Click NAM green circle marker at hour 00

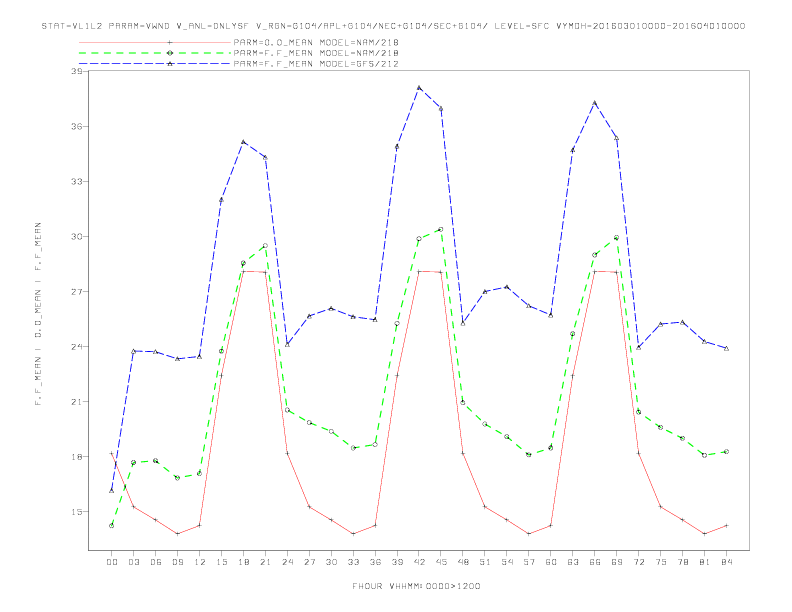tap(112, 526)
